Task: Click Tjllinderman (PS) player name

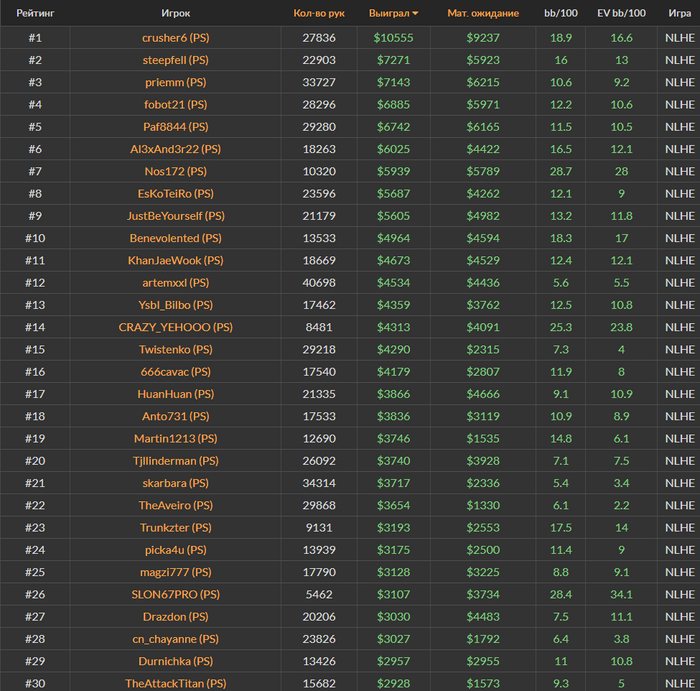Action: tap(175, 461)
